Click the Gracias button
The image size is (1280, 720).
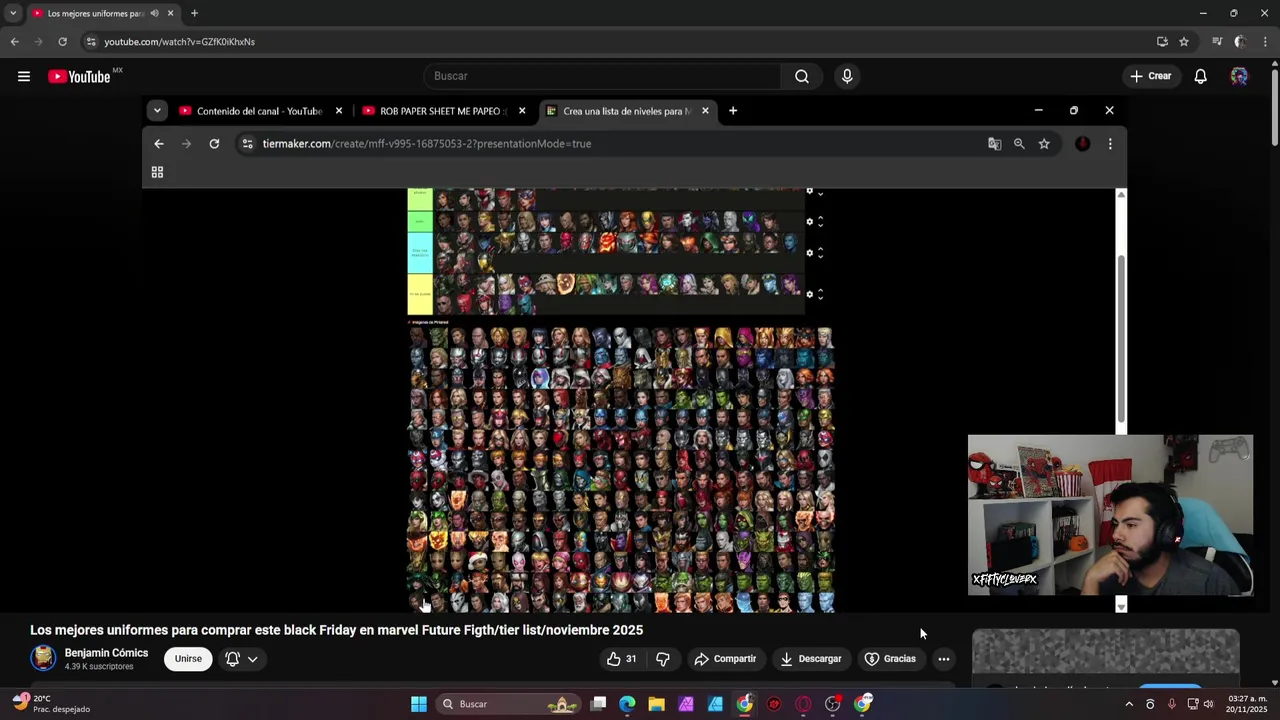890,659
